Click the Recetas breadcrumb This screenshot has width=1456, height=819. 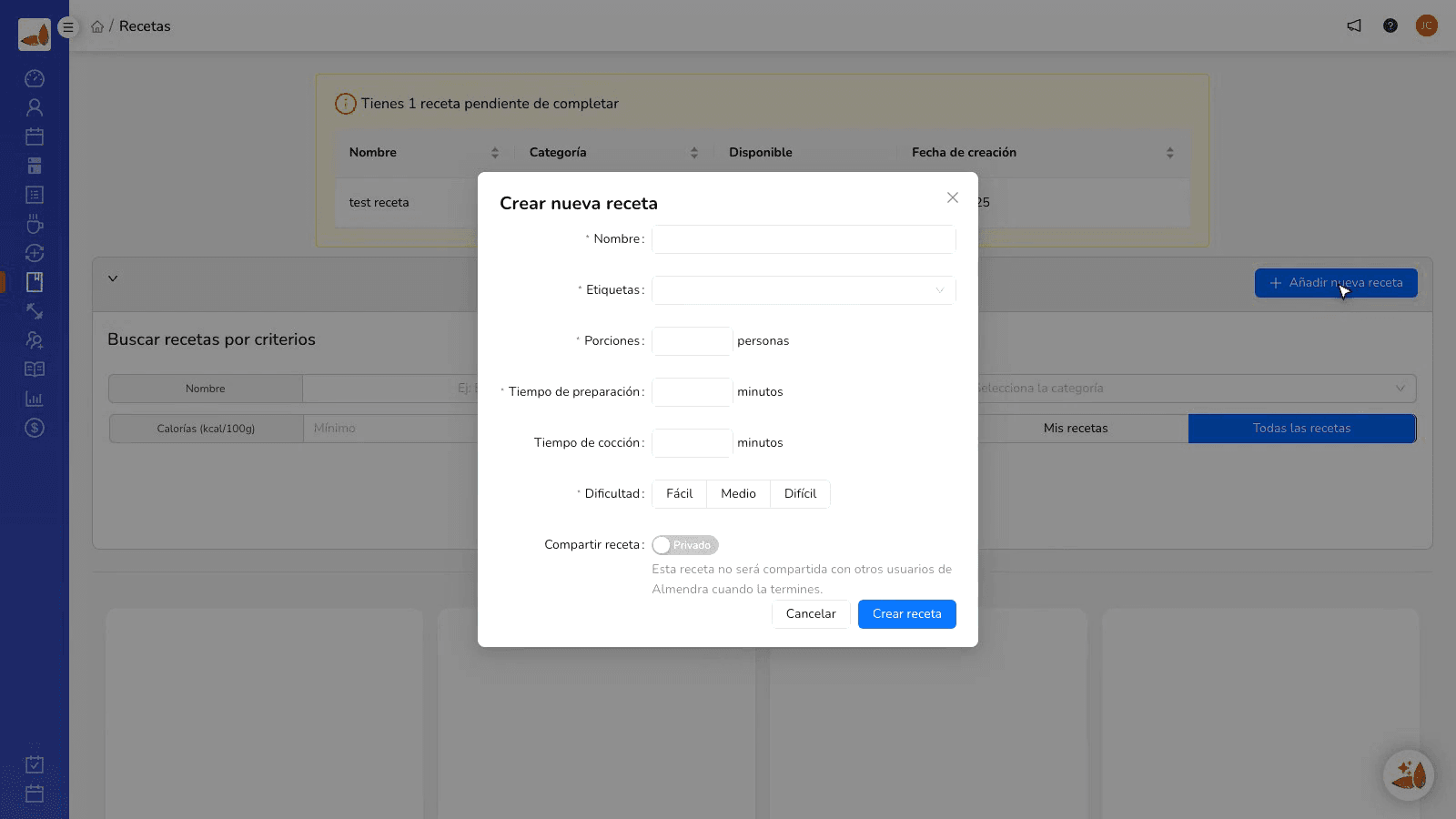[x=145, y=26]
